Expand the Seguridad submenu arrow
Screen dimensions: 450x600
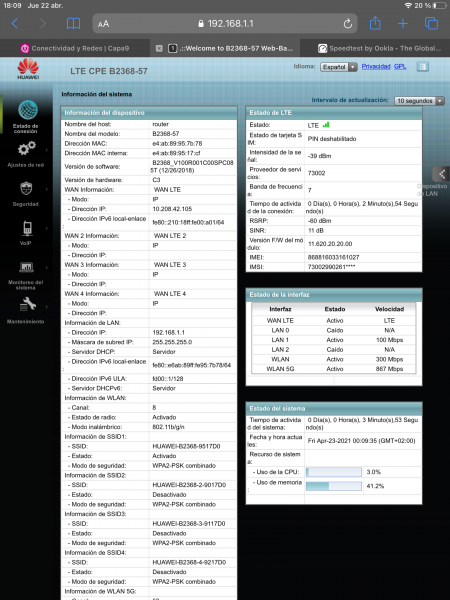[x=47, y=189]
